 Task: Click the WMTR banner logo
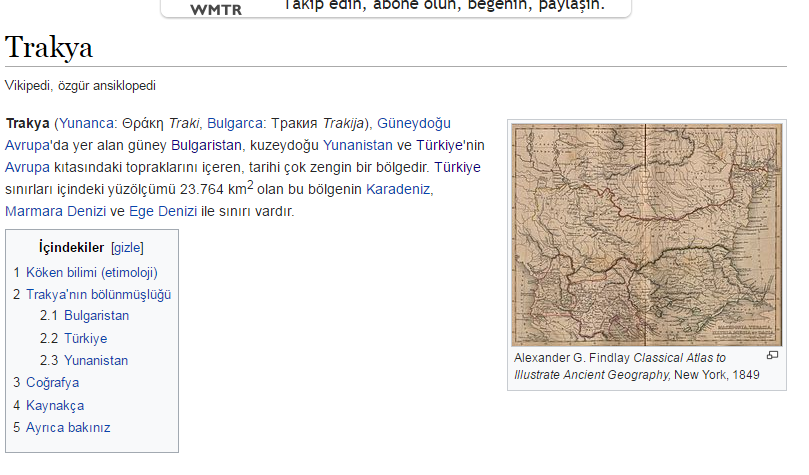216,9
